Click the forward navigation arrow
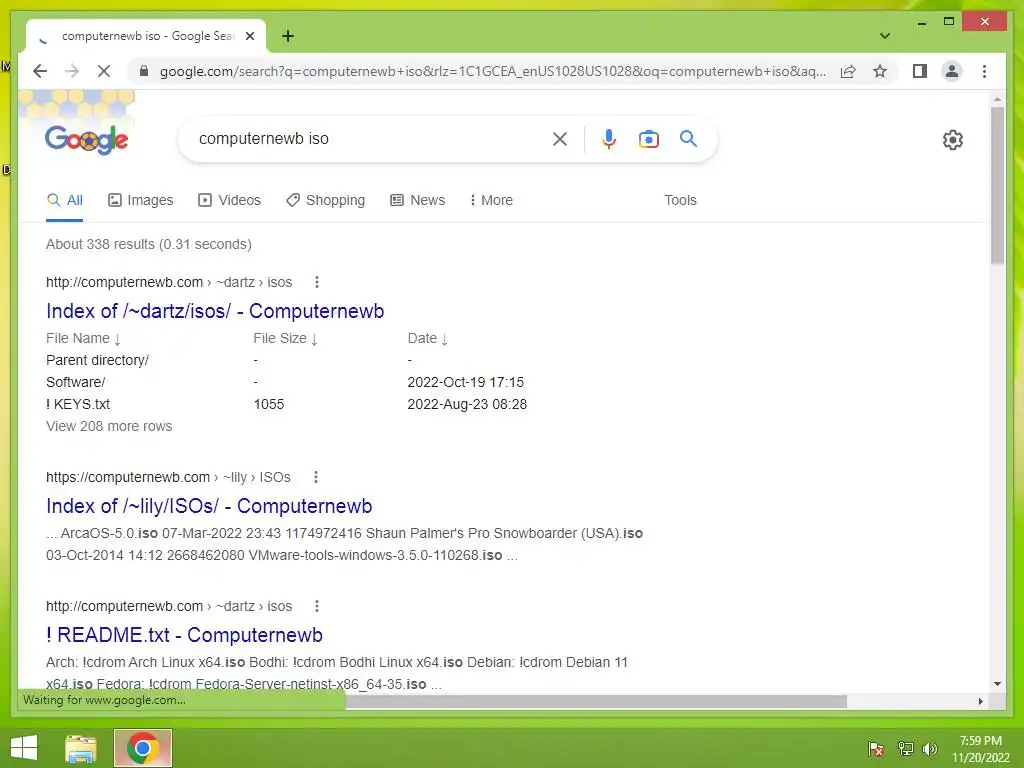This screenshot has height=768, width=1024. (x=72, y=71)
